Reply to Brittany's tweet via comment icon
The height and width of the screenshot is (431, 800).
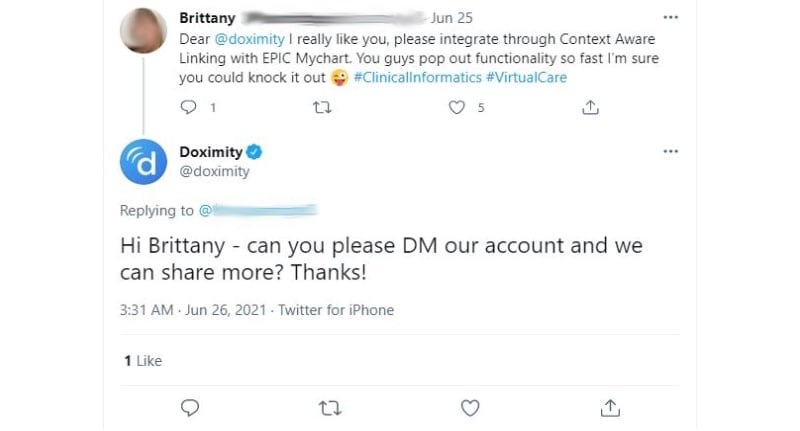[189, 107]
